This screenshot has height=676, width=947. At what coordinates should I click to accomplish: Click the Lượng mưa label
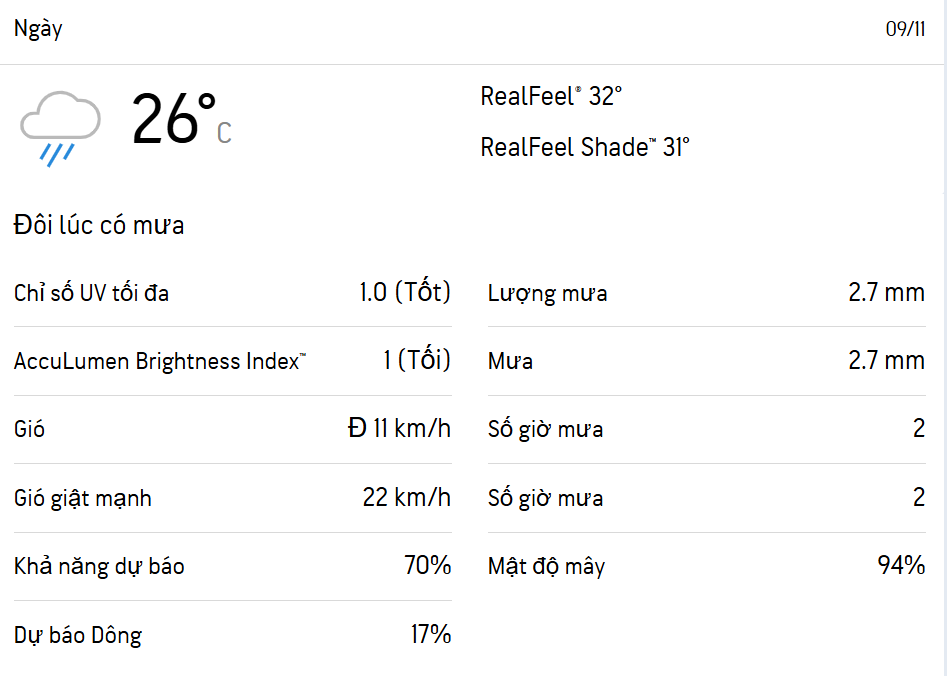(x=547, y=293)
